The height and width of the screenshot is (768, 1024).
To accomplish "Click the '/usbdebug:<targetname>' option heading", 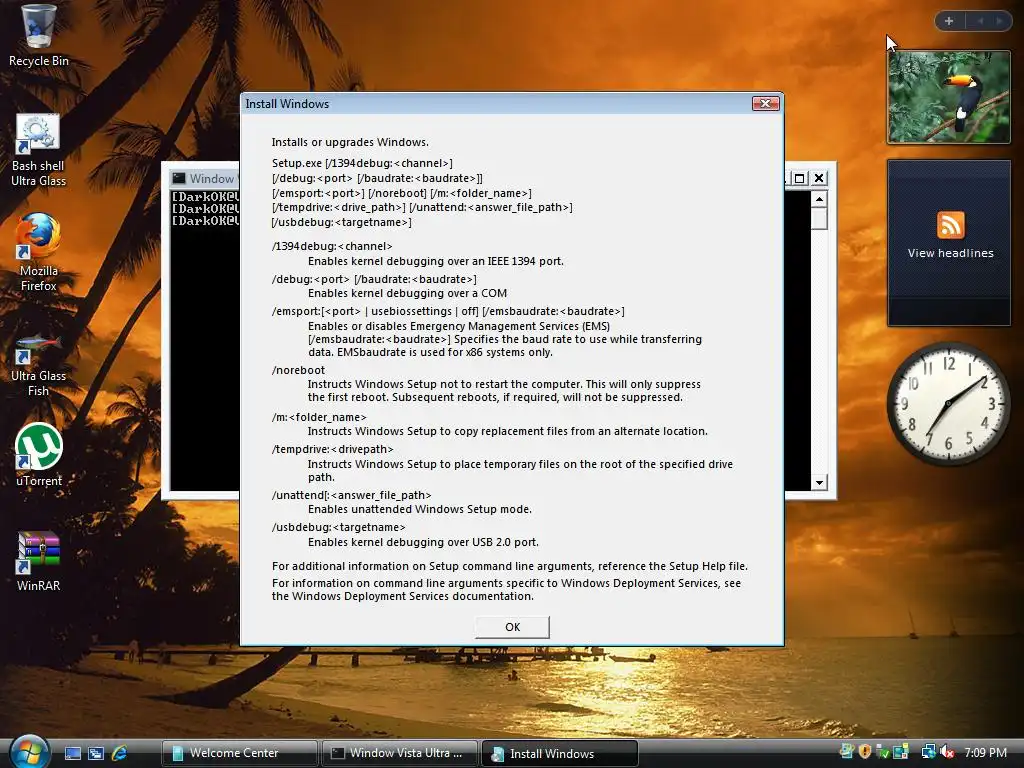I will [x=338, y=527].
